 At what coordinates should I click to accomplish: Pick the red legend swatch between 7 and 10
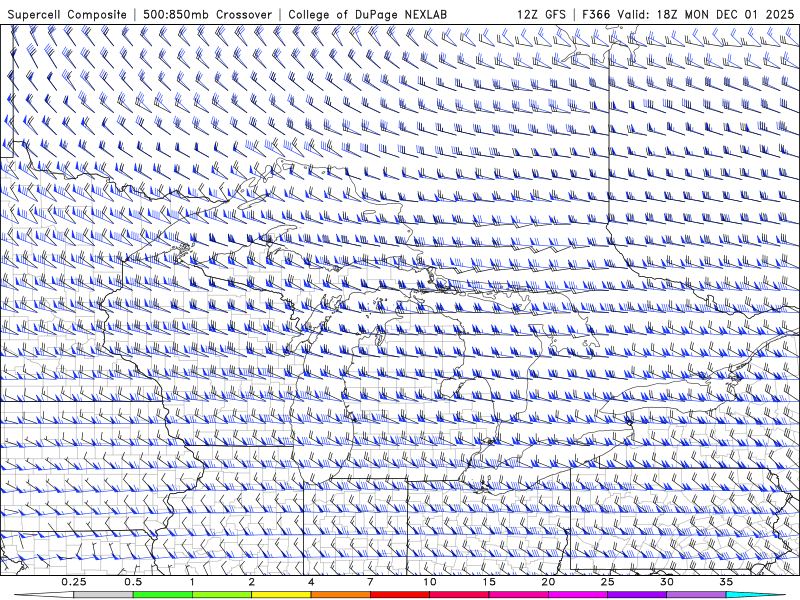click(x=399, y=595)
